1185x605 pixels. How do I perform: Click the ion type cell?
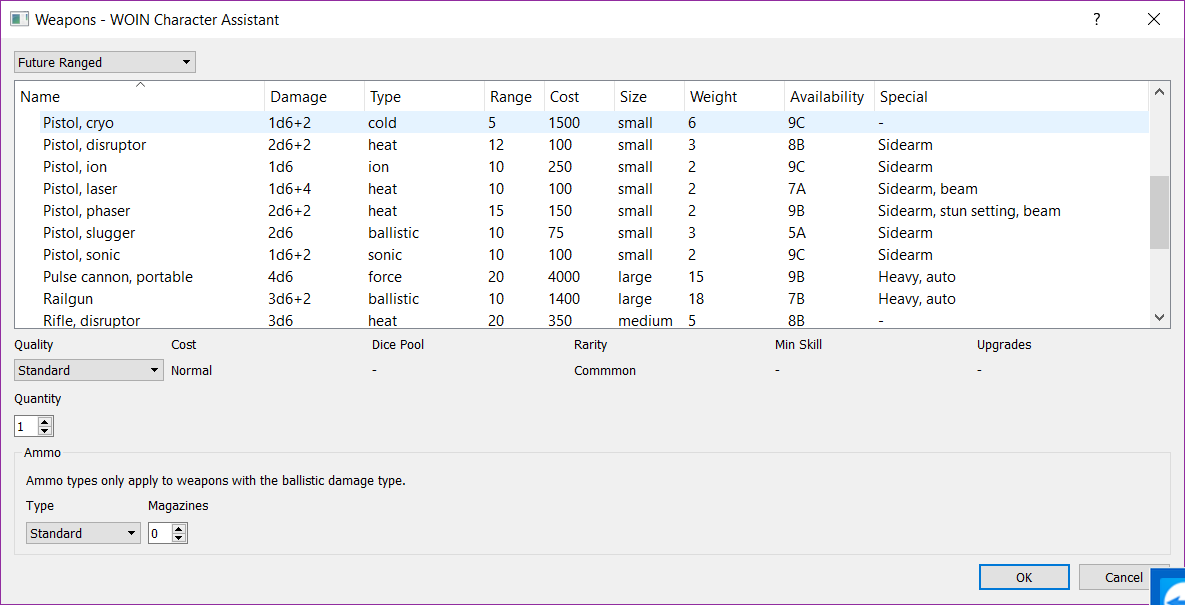point(379,166)
